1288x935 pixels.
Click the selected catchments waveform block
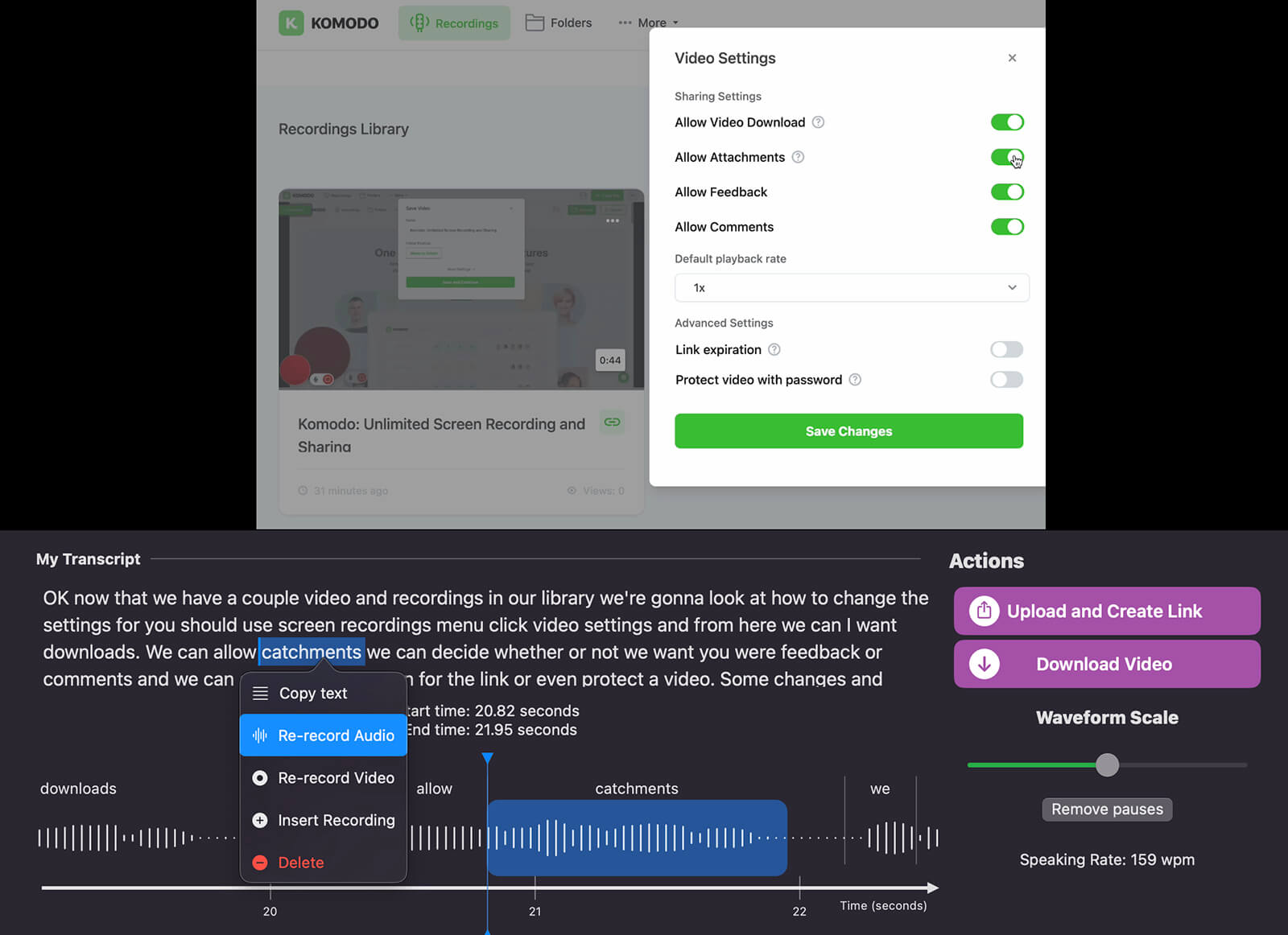637,838
